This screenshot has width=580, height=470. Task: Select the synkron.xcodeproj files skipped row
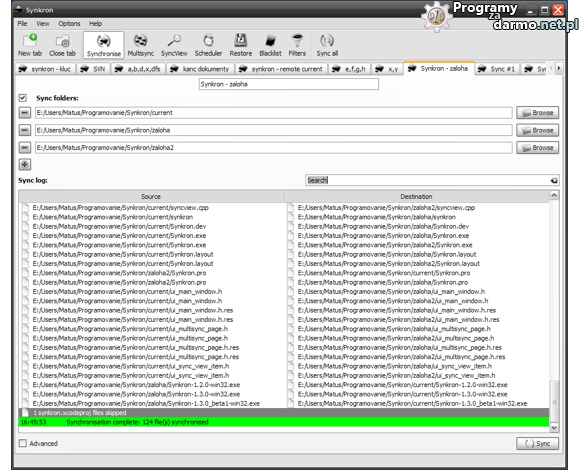click(284, 413)
